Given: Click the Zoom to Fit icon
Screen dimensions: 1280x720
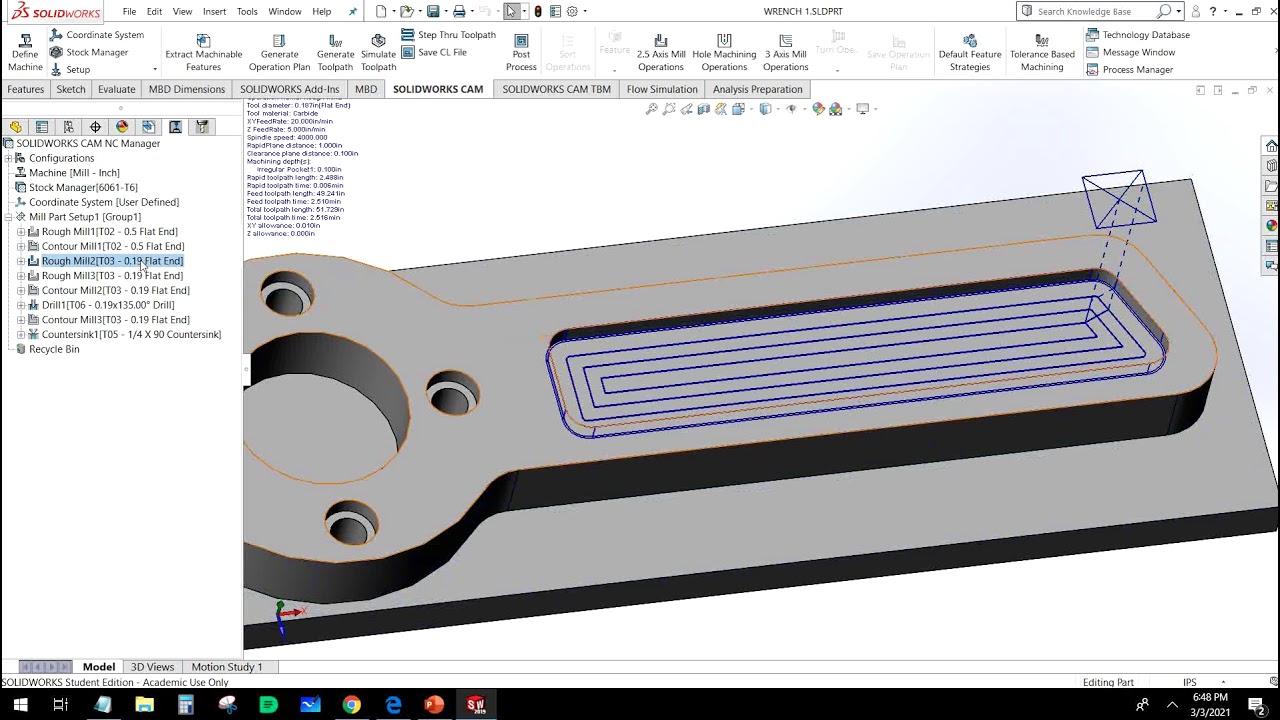Looking at the screenshot, I should pyautogui.click(x=652, y=109).
